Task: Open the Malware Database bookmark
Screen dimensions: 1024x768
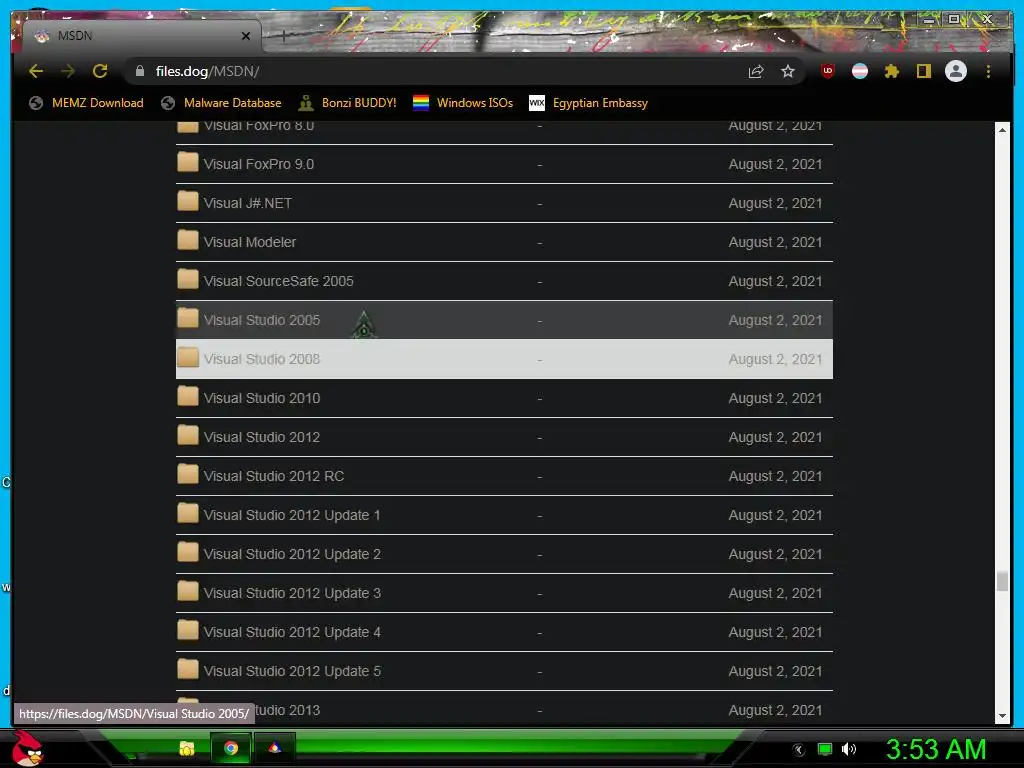Action: [x=221, y=103]
